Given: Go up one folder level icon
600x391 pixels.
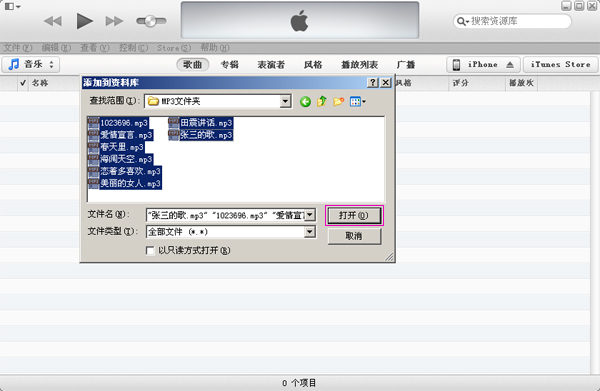Looking at the screenshot, I should coord(322,101).
